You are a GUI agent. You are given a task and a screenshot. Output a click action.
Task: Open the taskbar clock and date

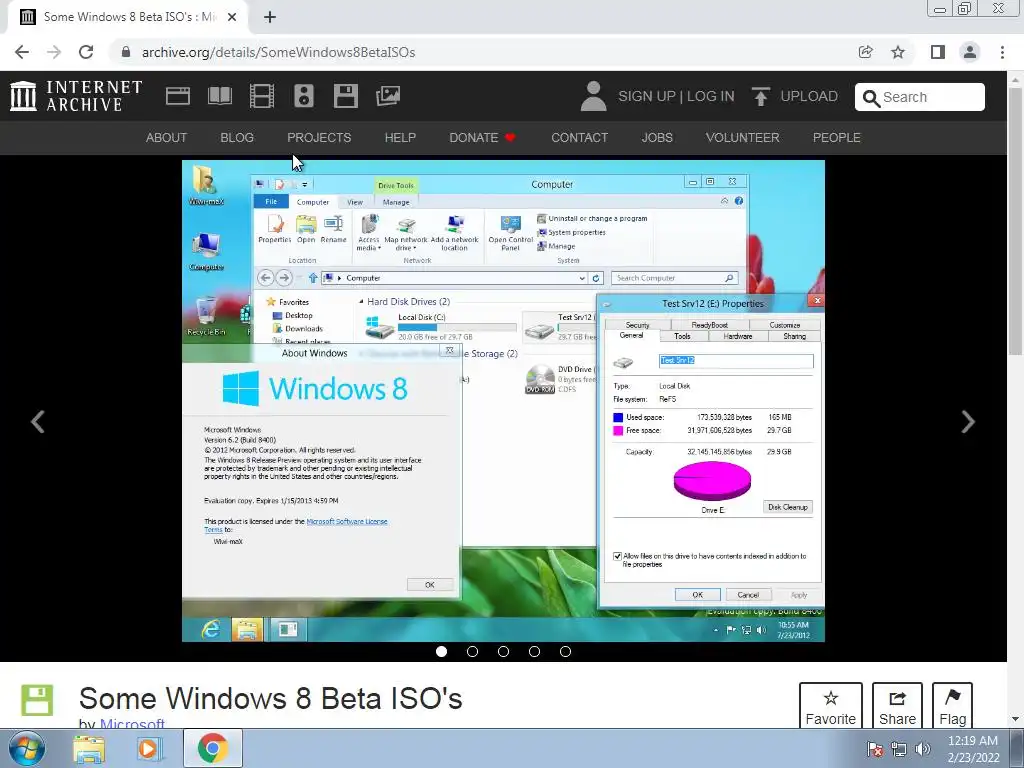coord(973,749)
